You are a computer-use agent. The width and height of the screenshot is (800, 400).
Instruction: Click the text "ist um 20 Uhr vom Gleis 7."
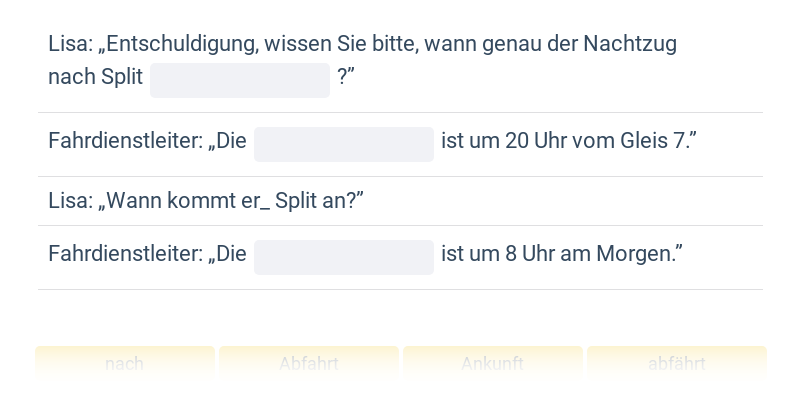tap(568, 141)
